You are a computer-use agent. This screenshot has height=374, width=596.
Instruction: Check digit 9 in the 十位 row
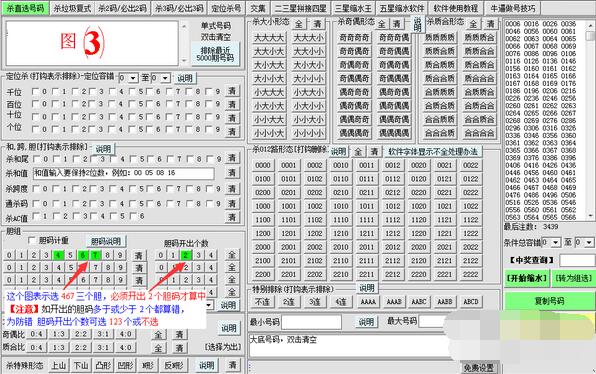click(209, 116)
